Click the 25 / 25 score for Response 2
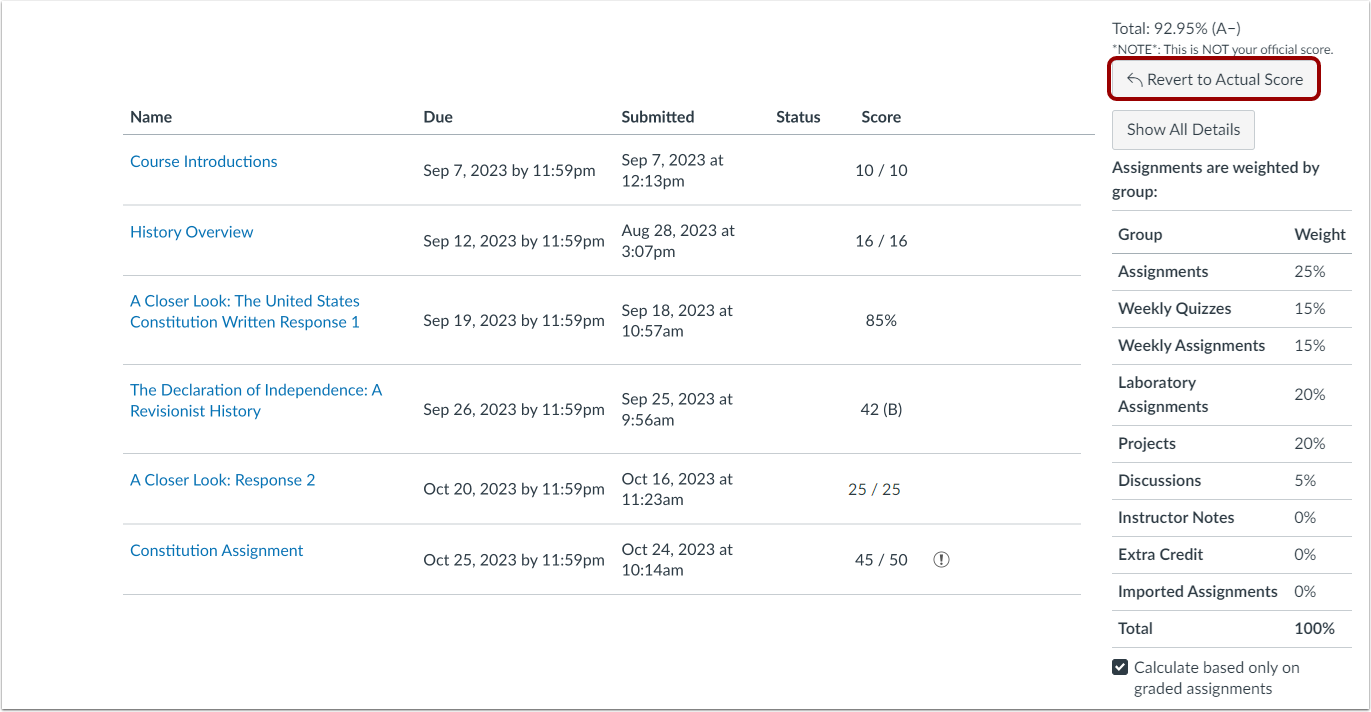The image size is (1371, 712). coord(874,490)
